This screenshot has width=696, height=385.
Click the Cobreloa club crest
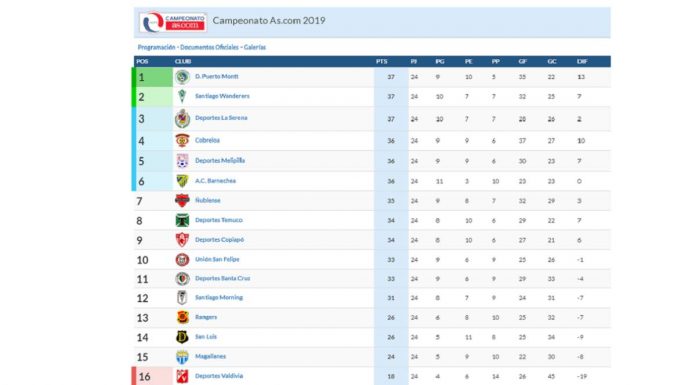[182, 140]
